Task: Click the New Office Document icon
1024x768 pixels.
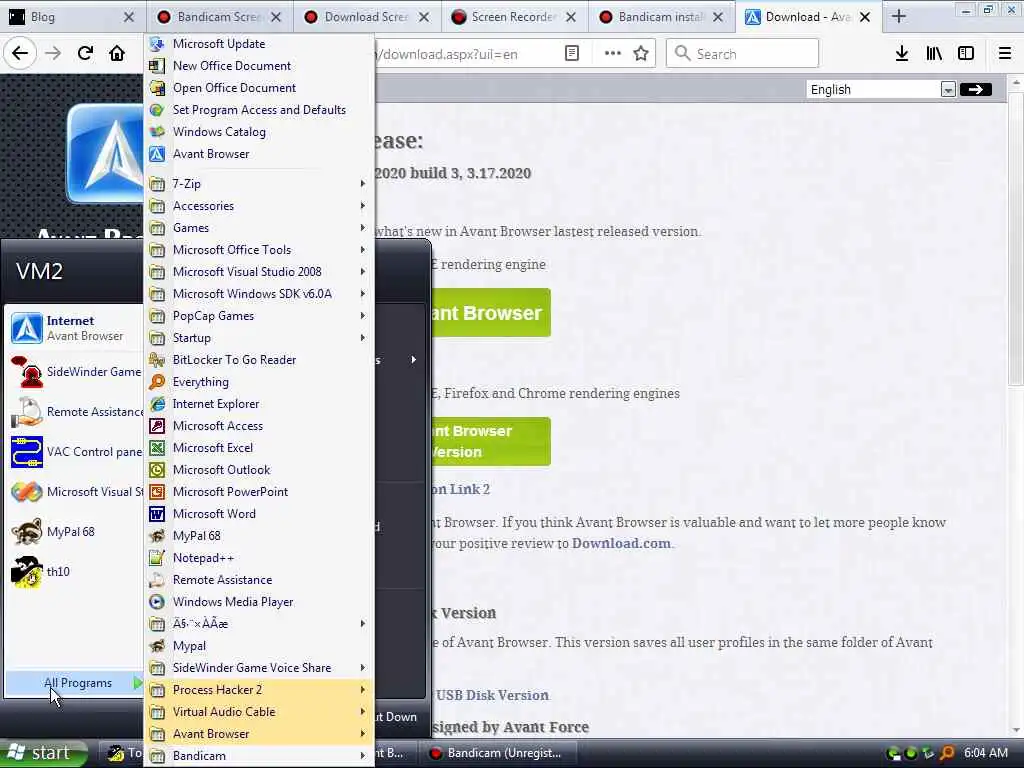Action: click(157, 66)
